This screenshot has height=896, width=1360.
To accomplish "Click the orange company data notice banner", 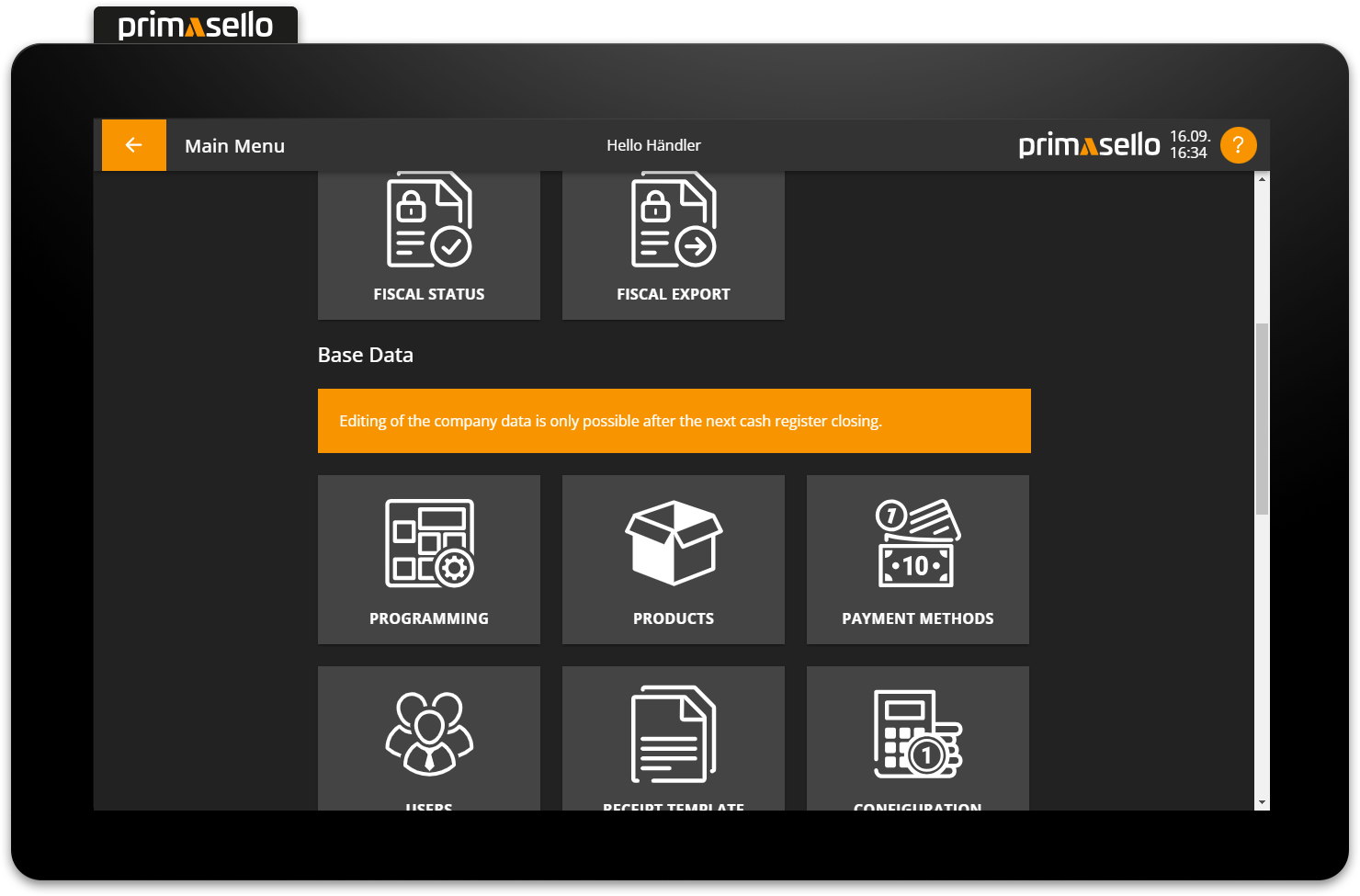I will 674,421.
